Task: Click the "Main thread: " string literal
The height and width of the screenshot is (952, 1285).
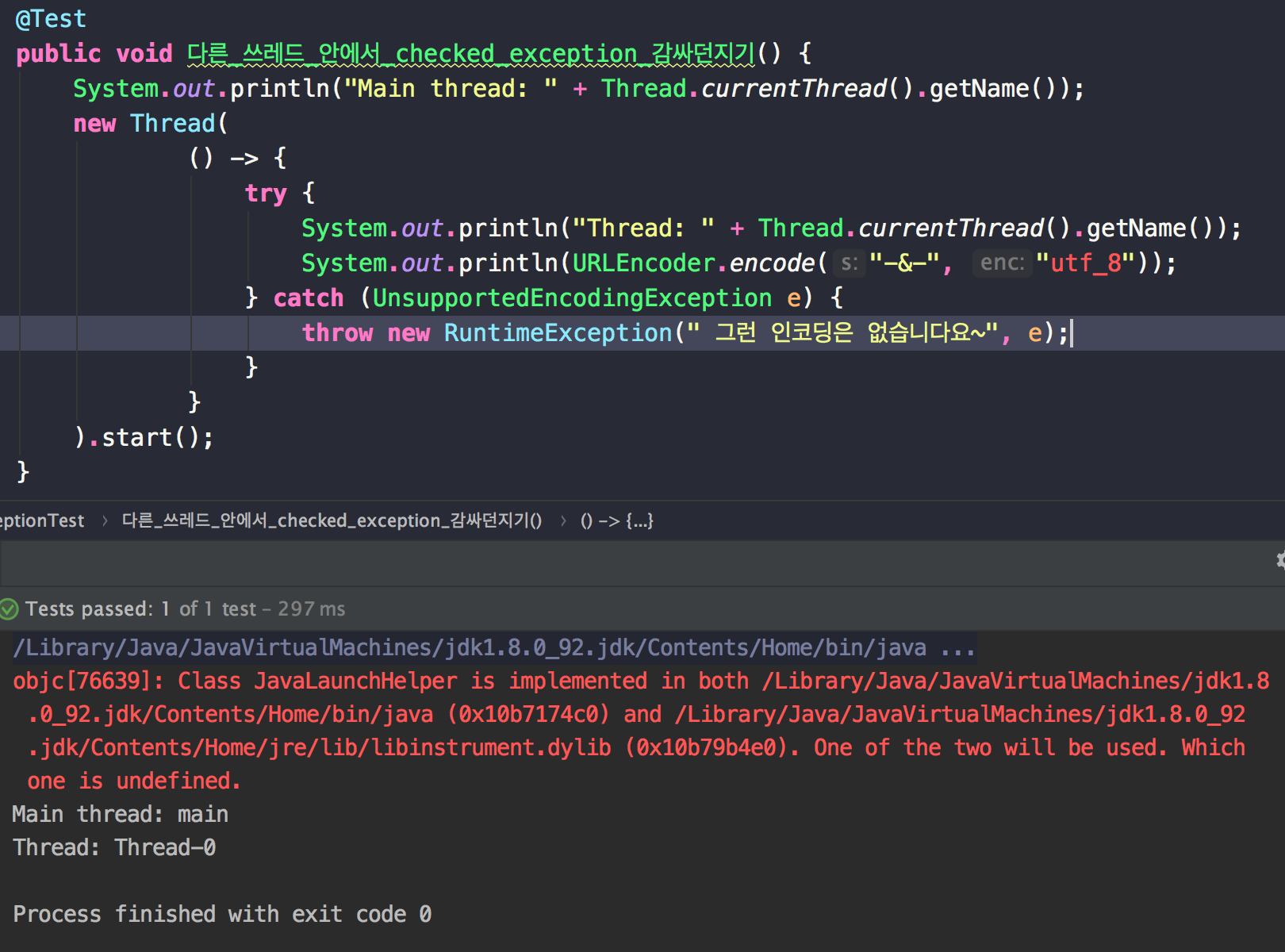Action: (451, 88)
